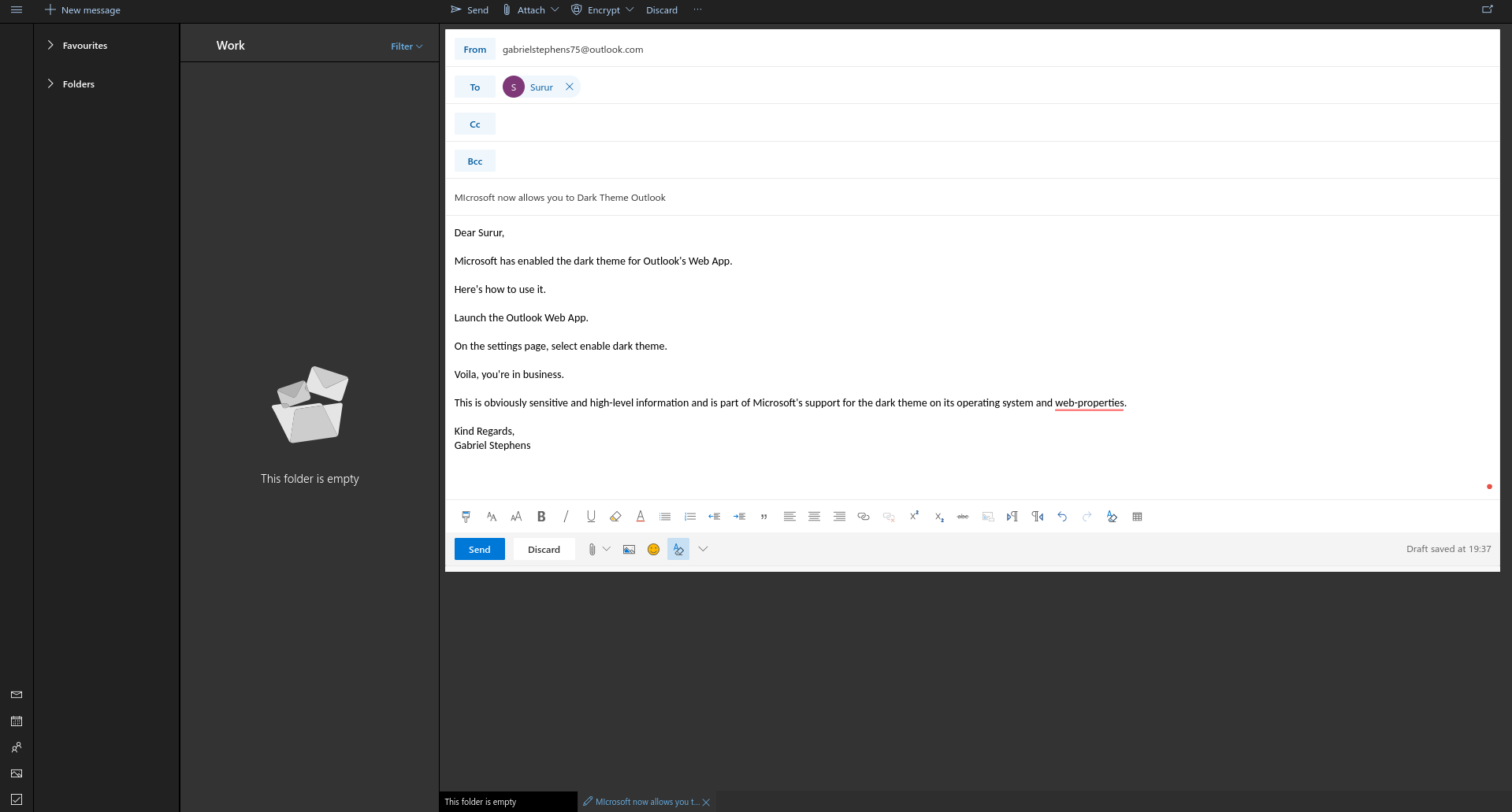
Task: Expand the Favourites section
Action: click(x=50, y=45)
